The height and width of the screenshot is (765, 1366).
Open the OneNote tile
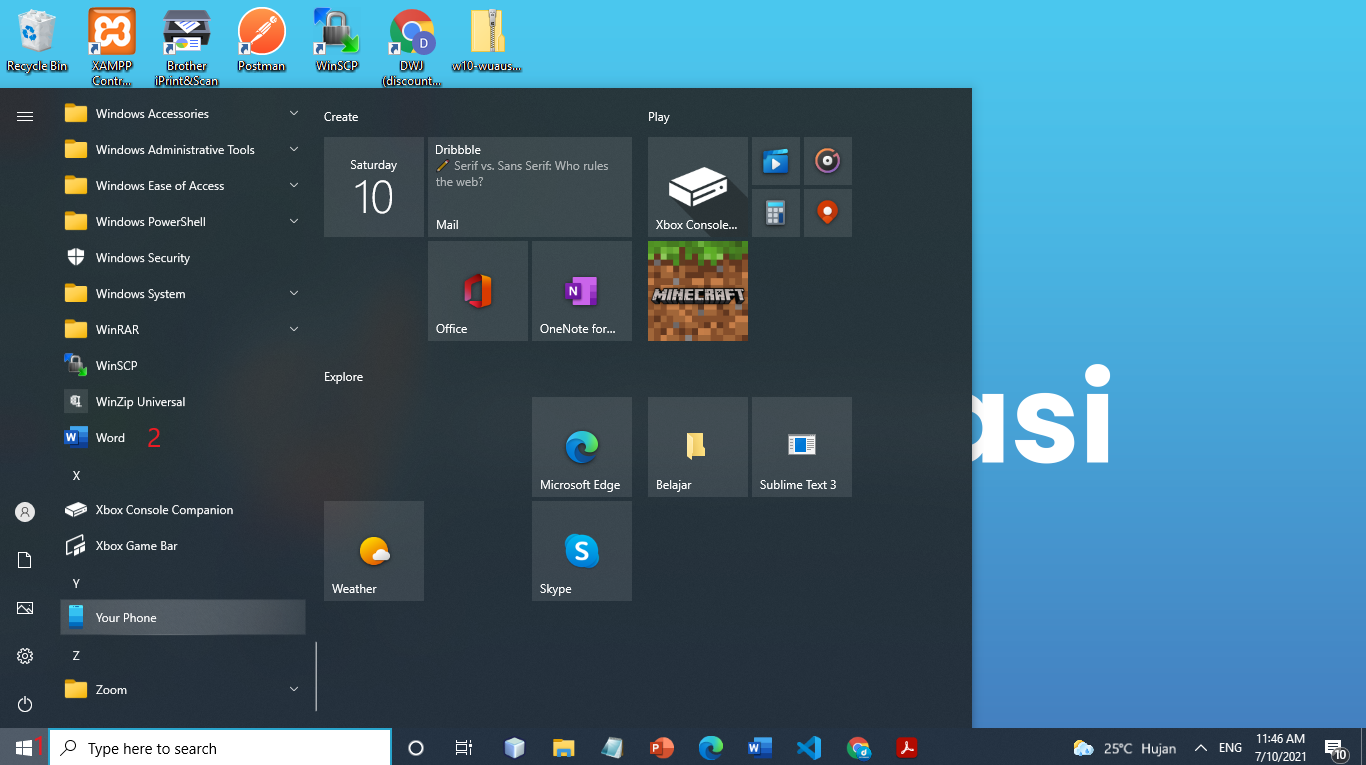(x=582, y=291)
